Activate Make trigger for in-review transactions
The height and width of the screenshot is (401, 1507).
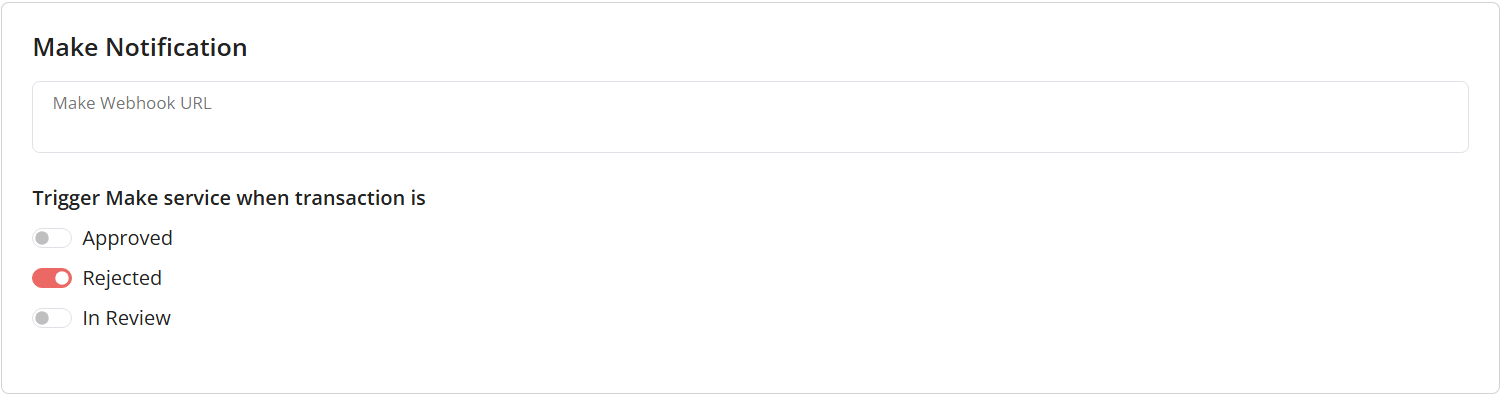pos(52,318)
